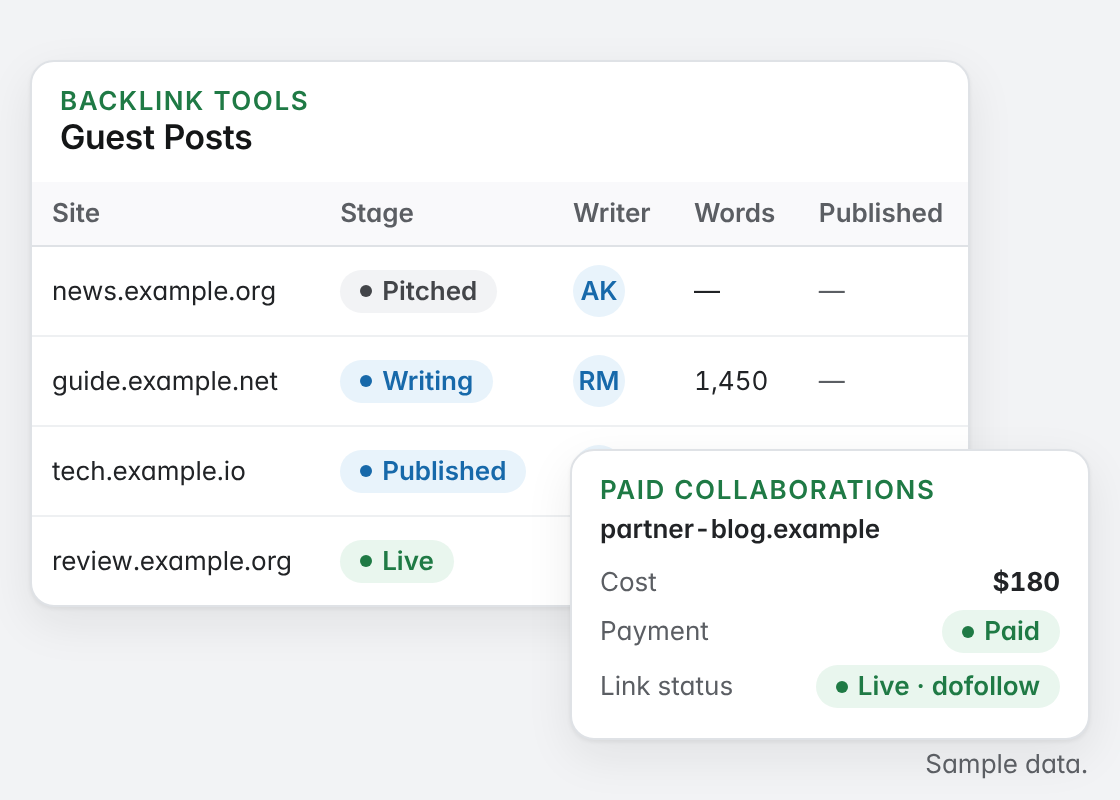Open the review.example.org row
This screenshot has height=800, width=1120.
(301, 561)
